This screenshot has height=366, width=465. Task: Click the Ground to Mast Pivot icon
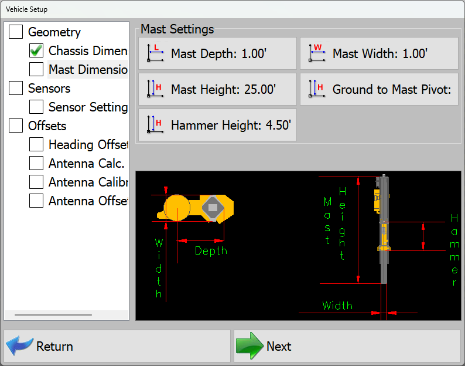point(317,89)
